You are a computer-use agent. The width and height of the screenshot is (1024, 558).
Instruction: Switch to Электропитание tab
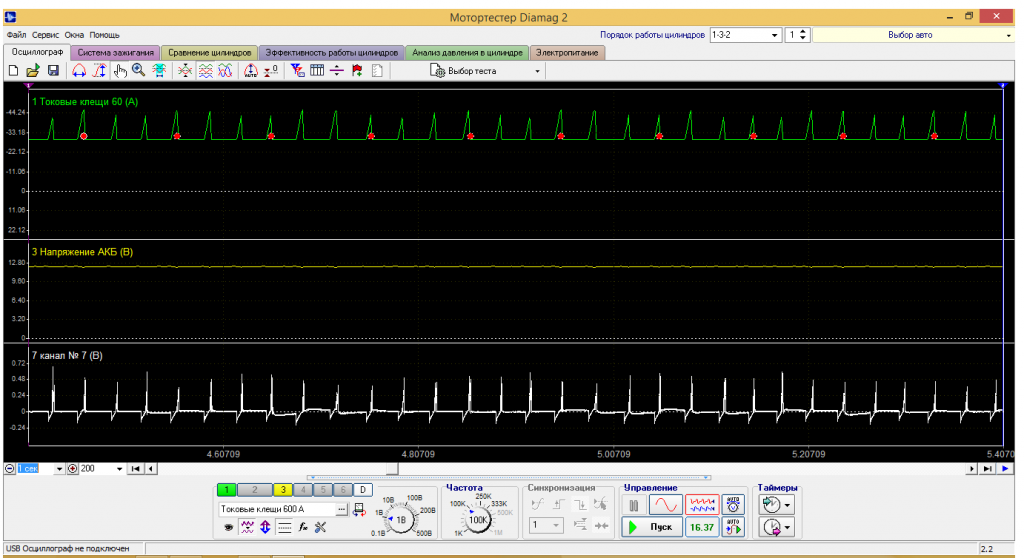[x=567, y=53]
